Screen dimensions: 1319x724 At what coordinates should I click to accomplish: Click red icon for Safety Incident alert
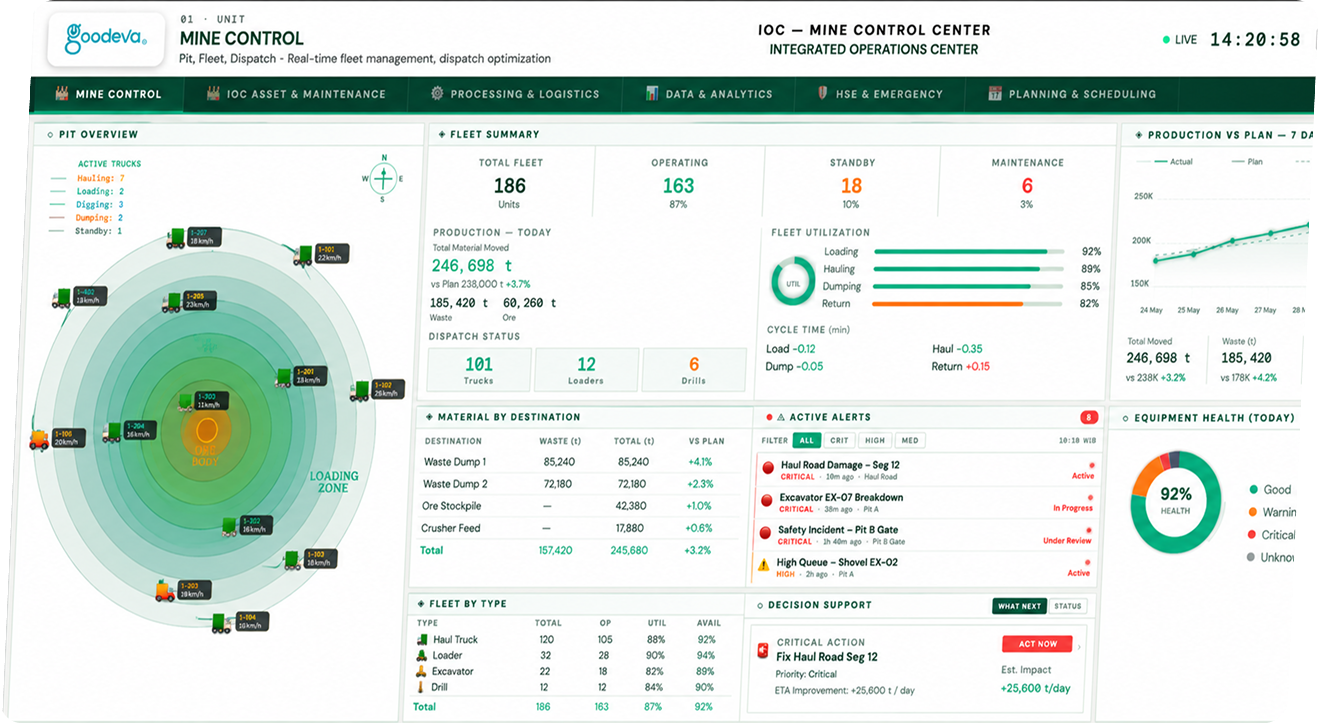point(766,532)
